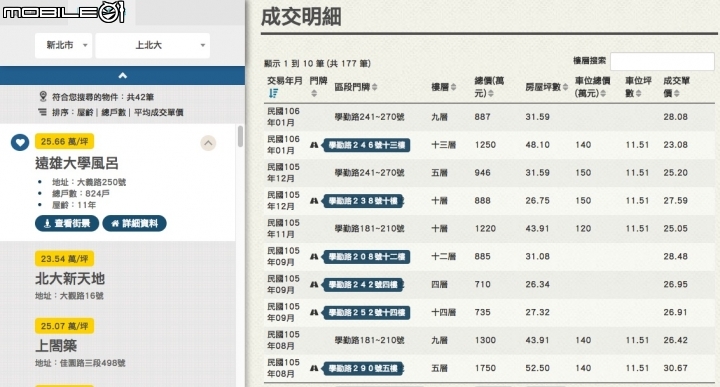Sort by 車位總價(萬元) column

click(x=592, y=87)
